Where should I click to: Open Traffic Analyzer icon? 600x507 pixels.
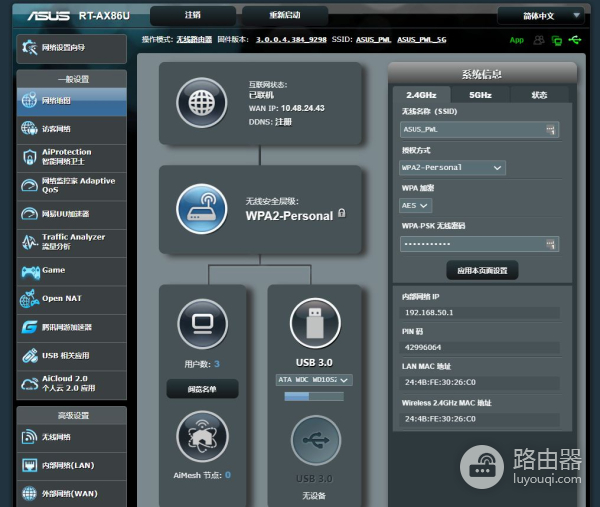tap(29, 242)
